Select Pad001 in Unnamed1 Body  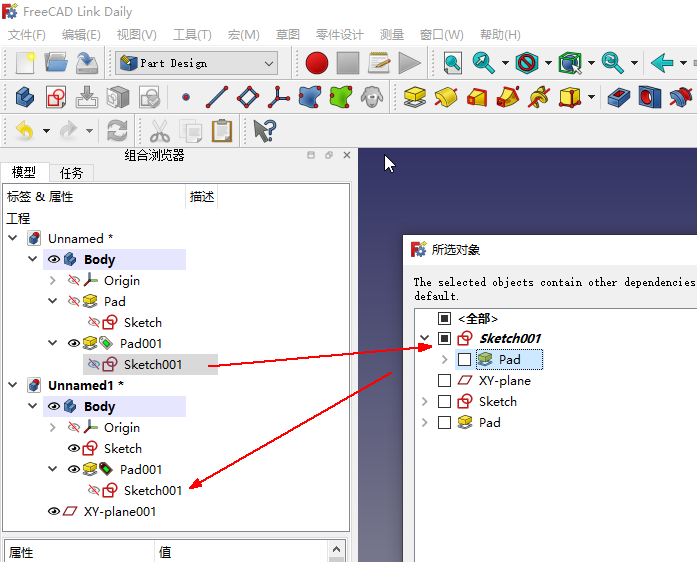140,469
